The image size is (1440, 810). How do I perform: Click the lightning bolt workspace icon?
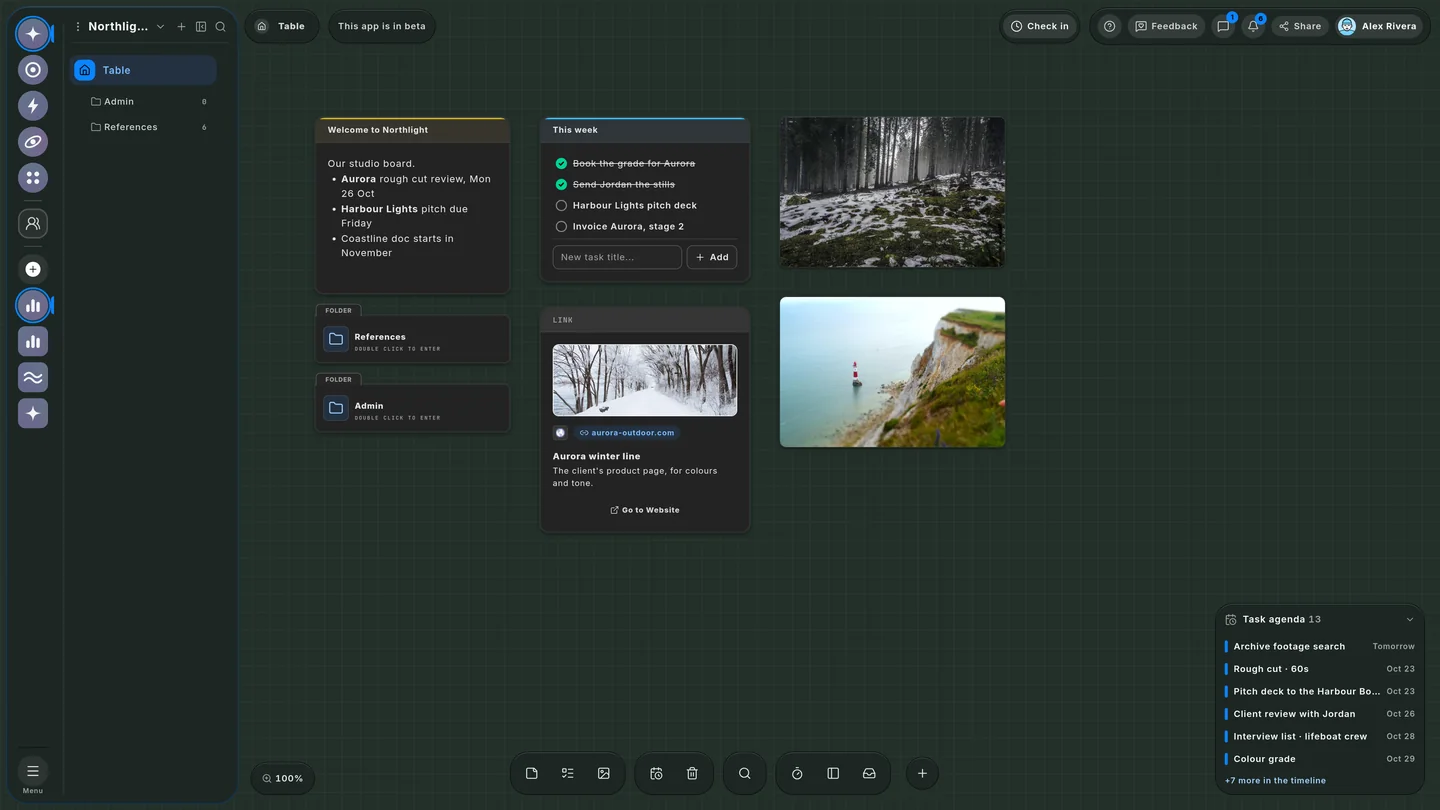pos(33,106)
